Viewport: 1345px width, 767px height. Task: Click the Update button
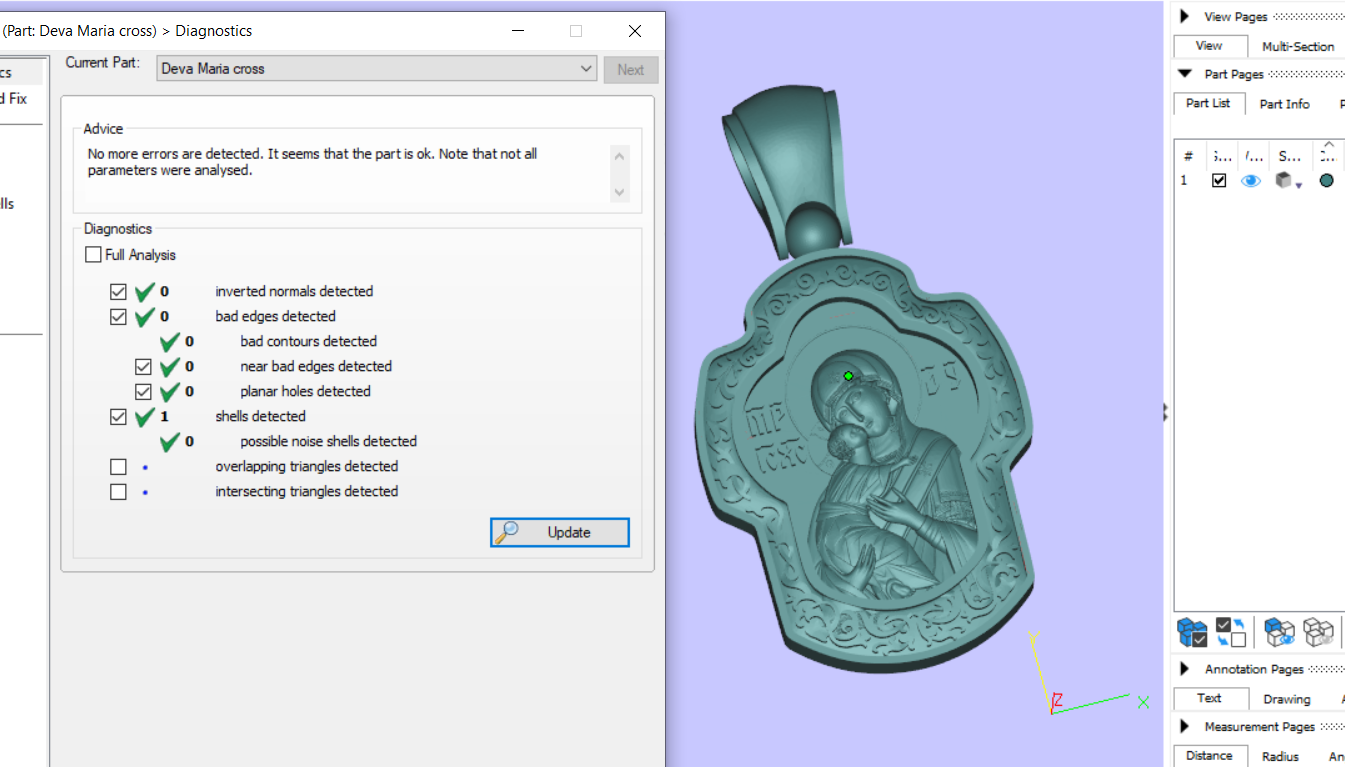pos(560,532)
